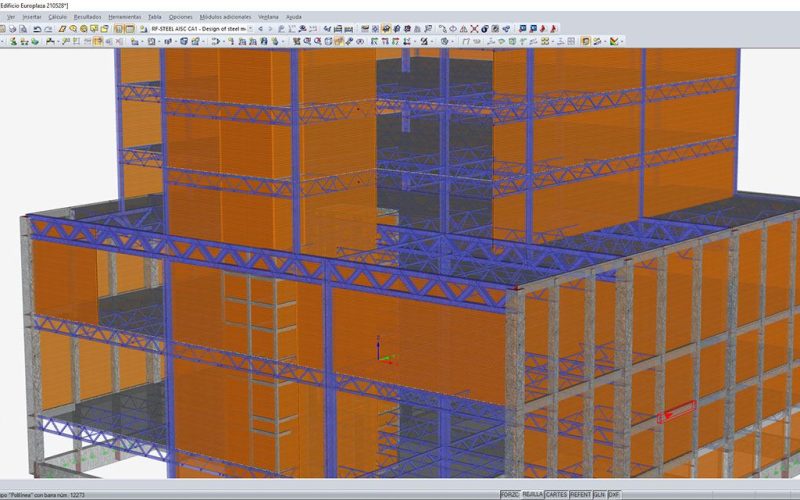
Task: Go to previous case with left arrow
Action: click(x=260, y=29)
